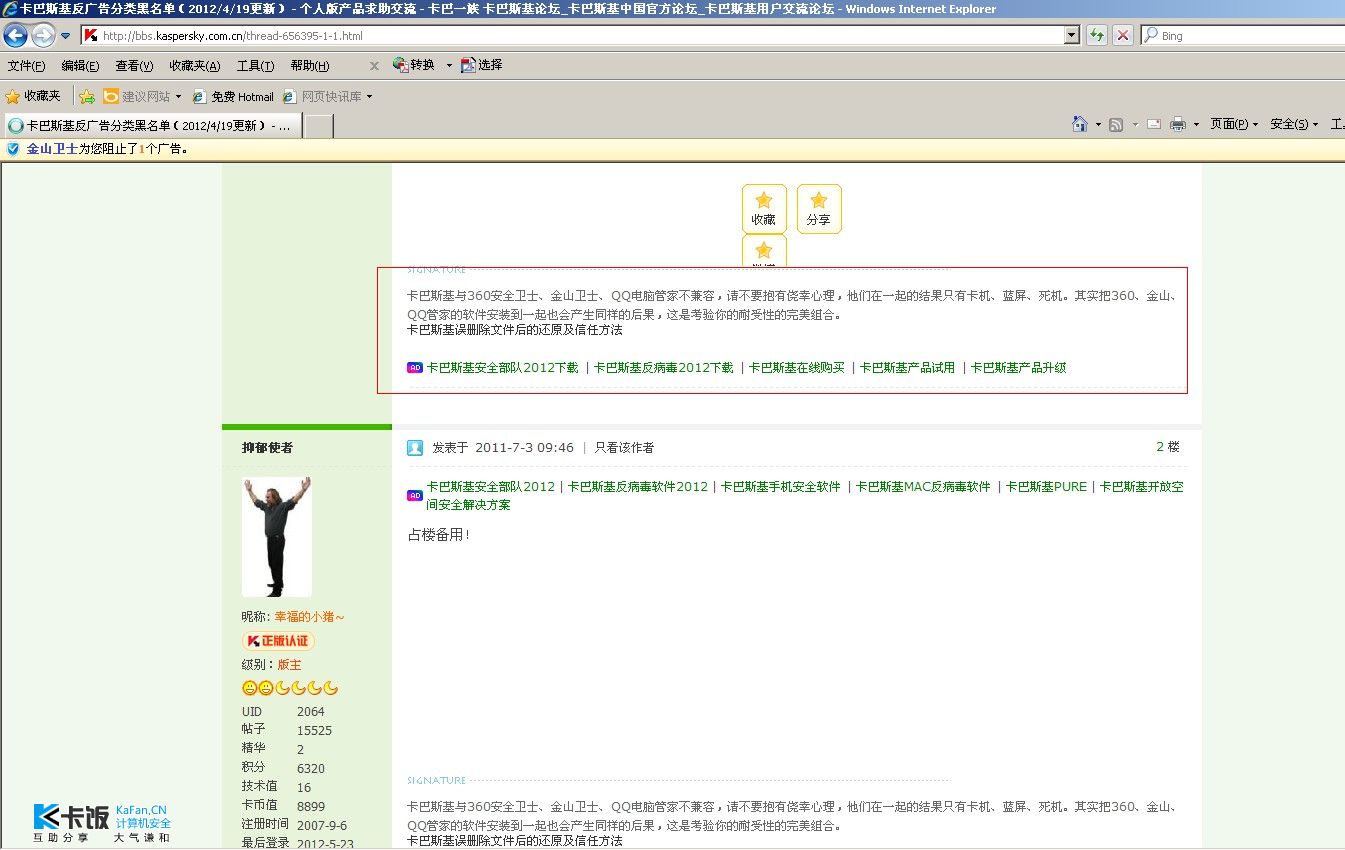Click the 版主 level link
The width and height of the screenshot is (1345, 850).
pos(289,665)
